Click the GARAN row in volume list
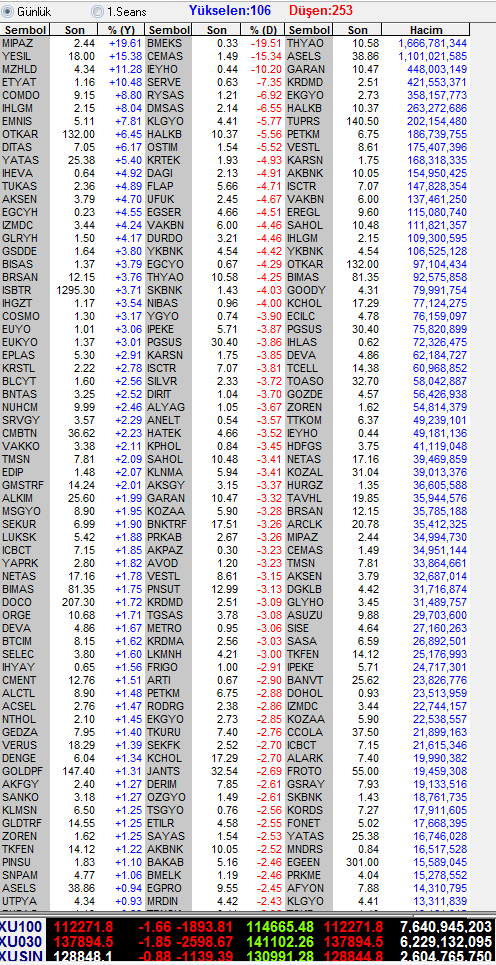The image size is (496, 965). (377, 69)
